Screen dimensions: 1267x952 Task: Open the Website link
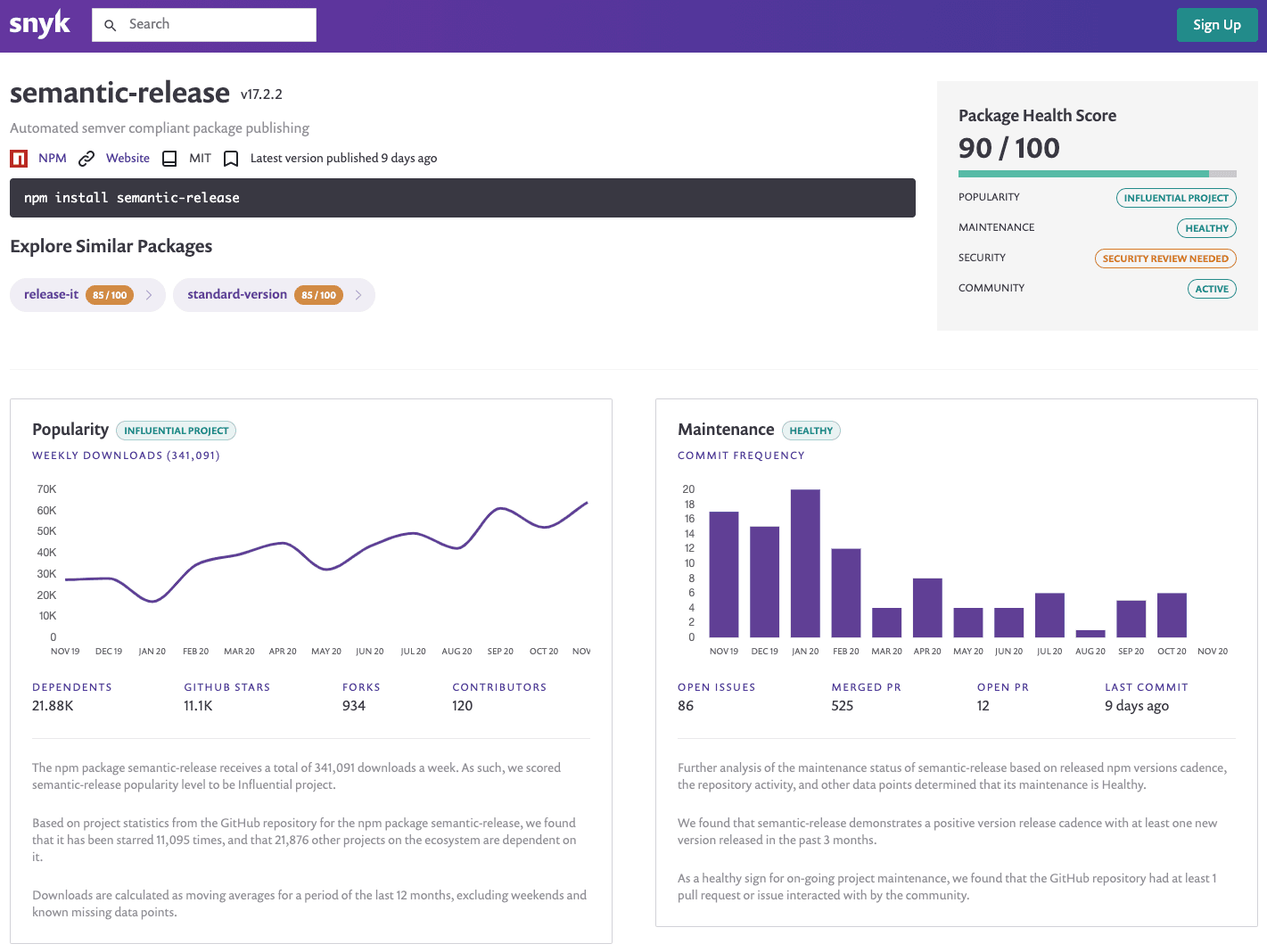pyautogui.click(x=128, y=158)
